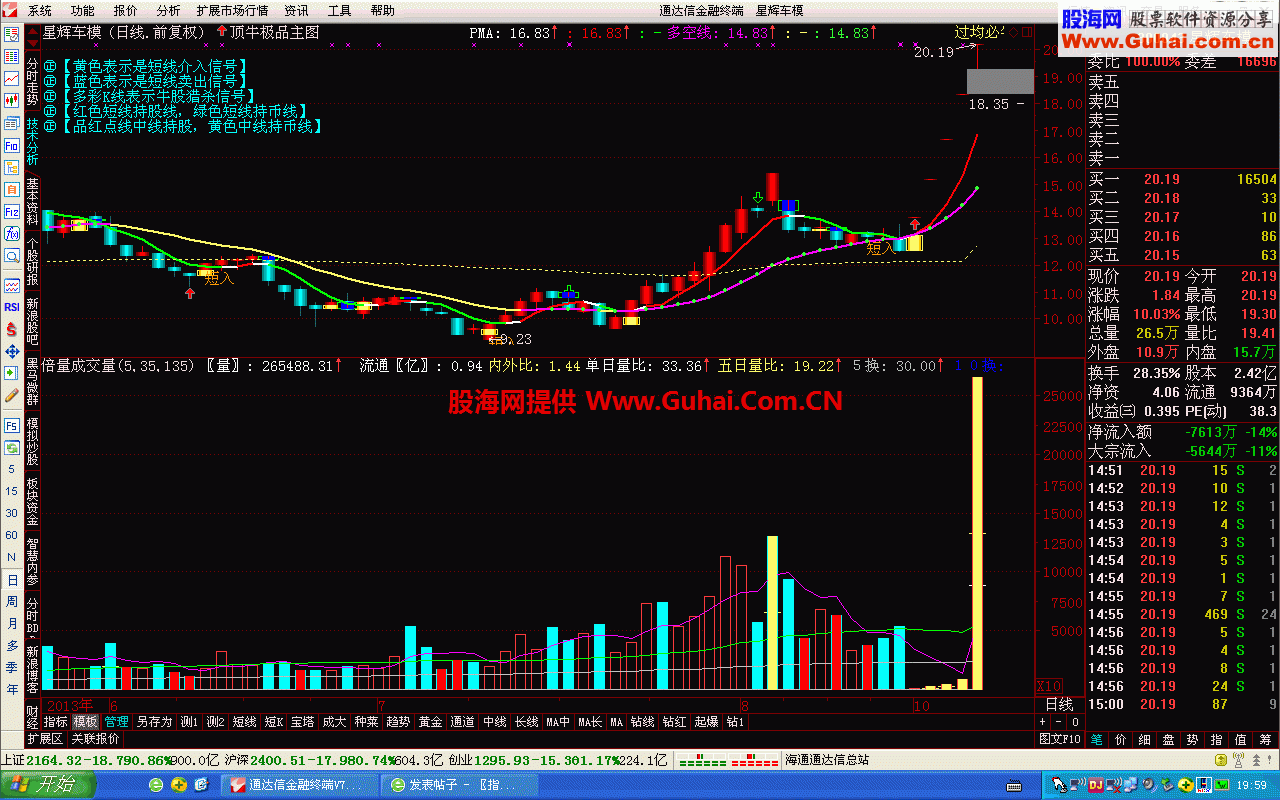Open the 扩展市场行情 menu
The width and height of the screenshot is (1280, 800).
coord(232,10)
